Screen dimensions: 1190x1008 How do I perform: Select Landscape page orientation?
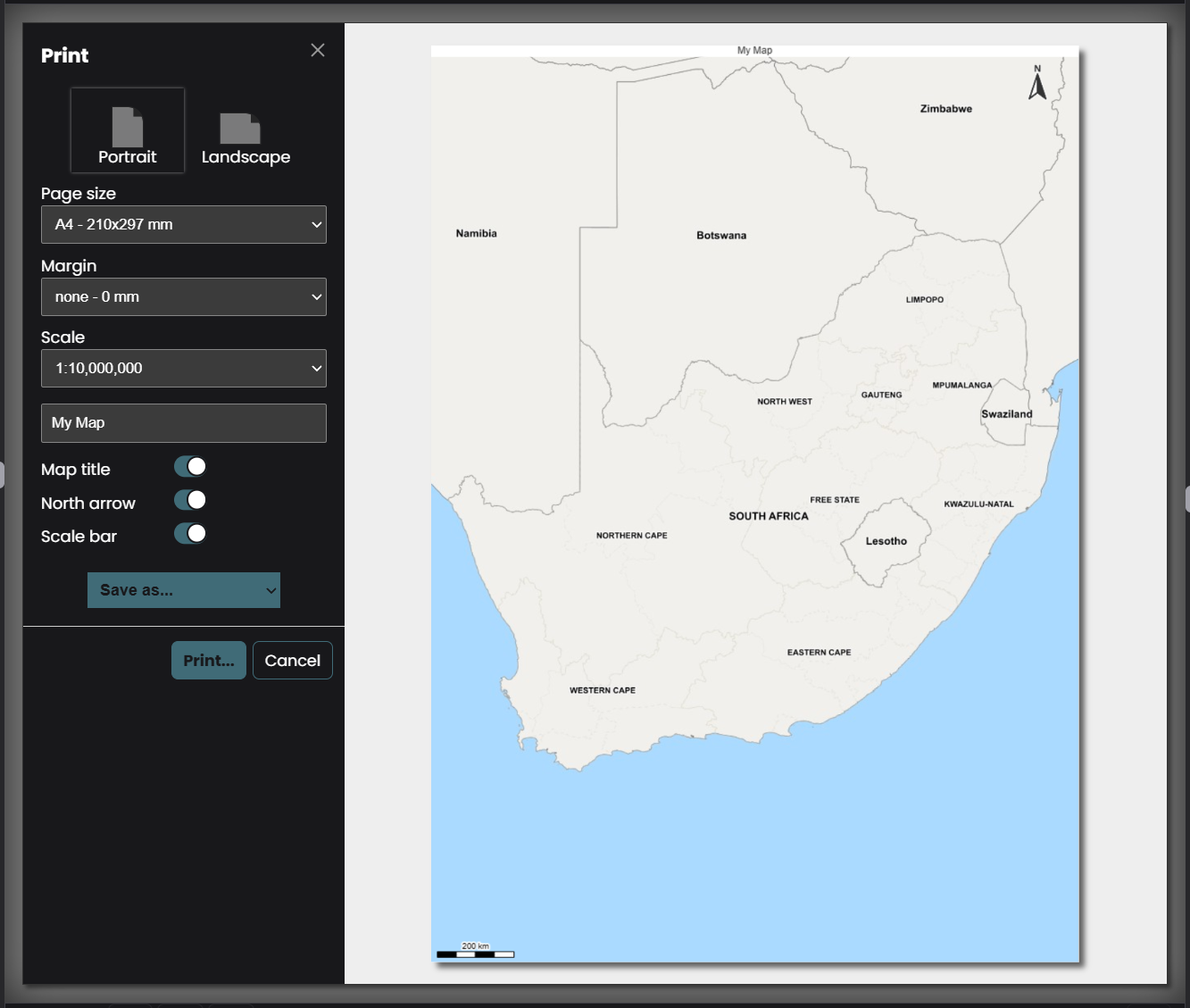(x=245, y=139)
